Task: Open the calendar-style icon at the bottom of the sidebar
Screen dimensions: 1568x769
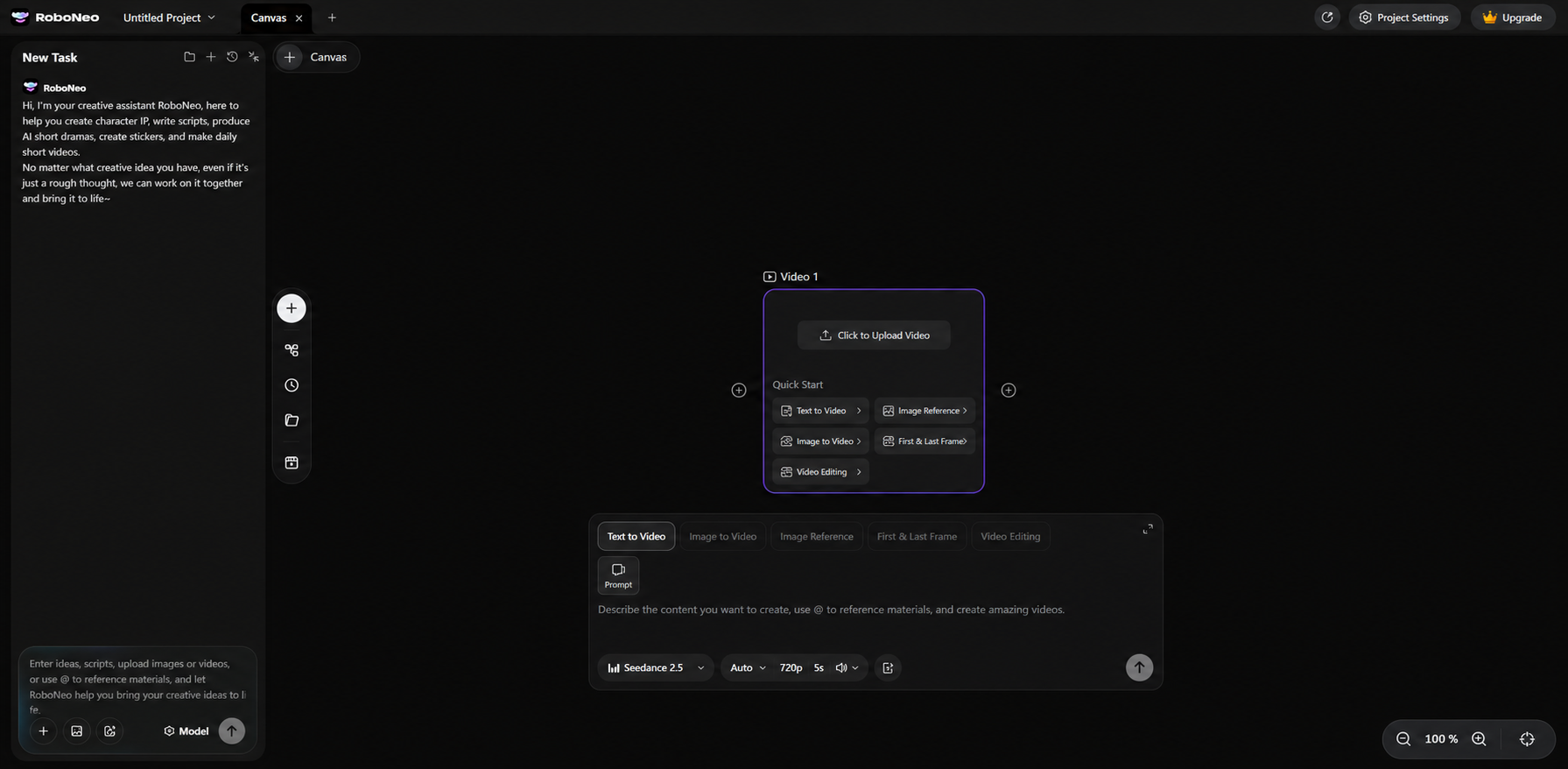Action: (x=292, y=462)
